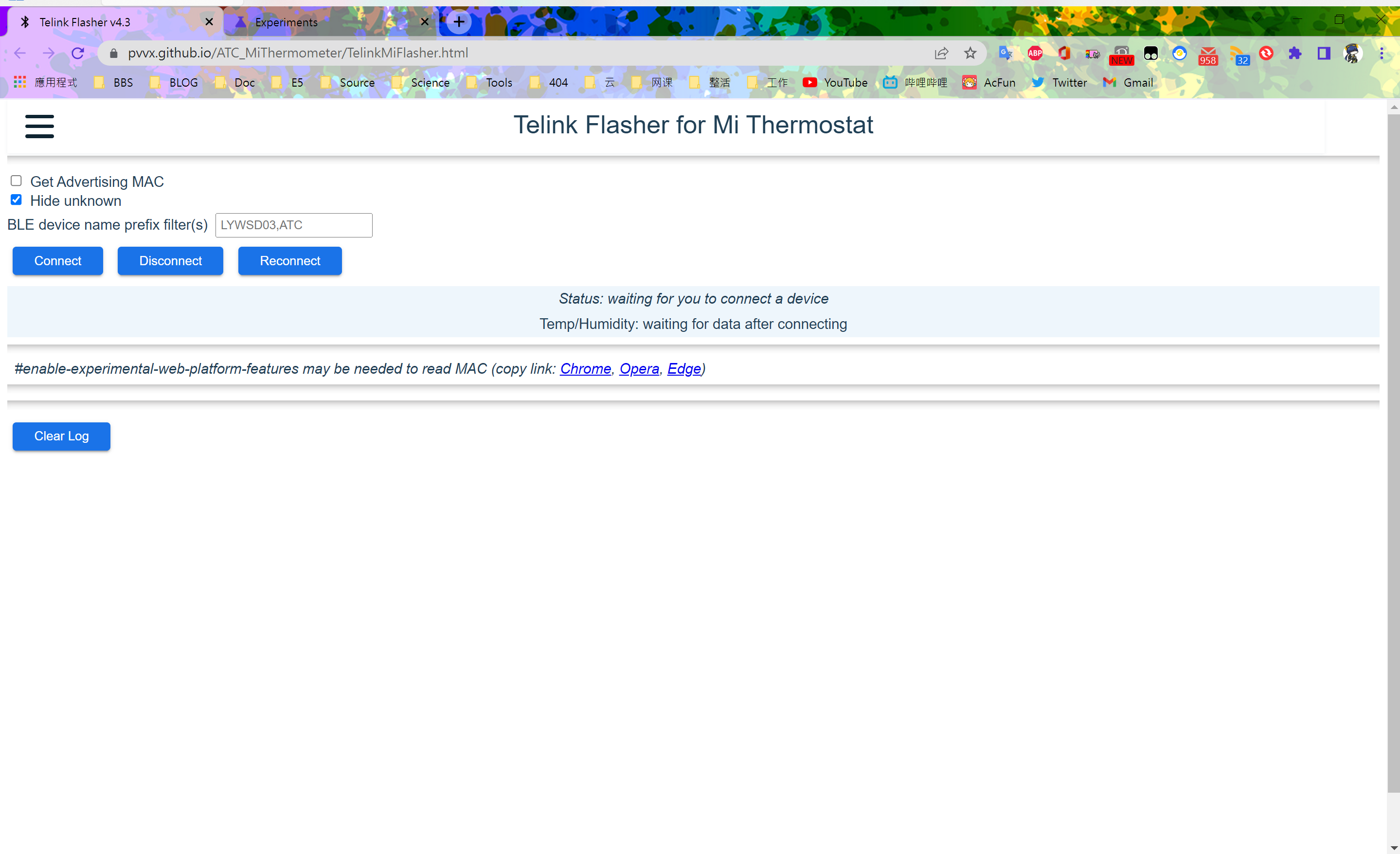Open the ABP Adblock Plus extension

point(1035,53)
